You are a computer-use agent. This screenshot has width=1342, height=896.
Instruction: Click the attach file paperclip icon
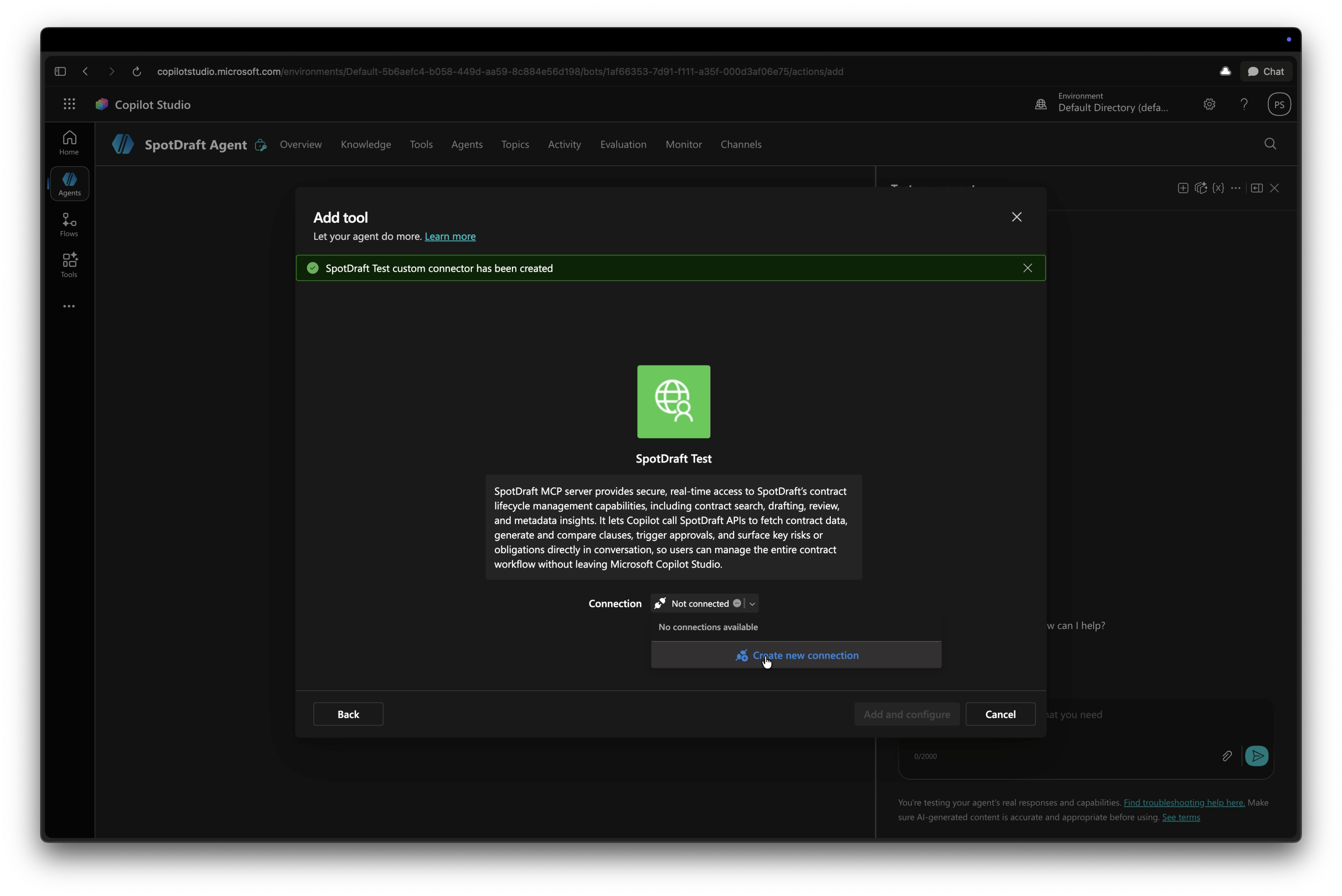[1226, 756]
